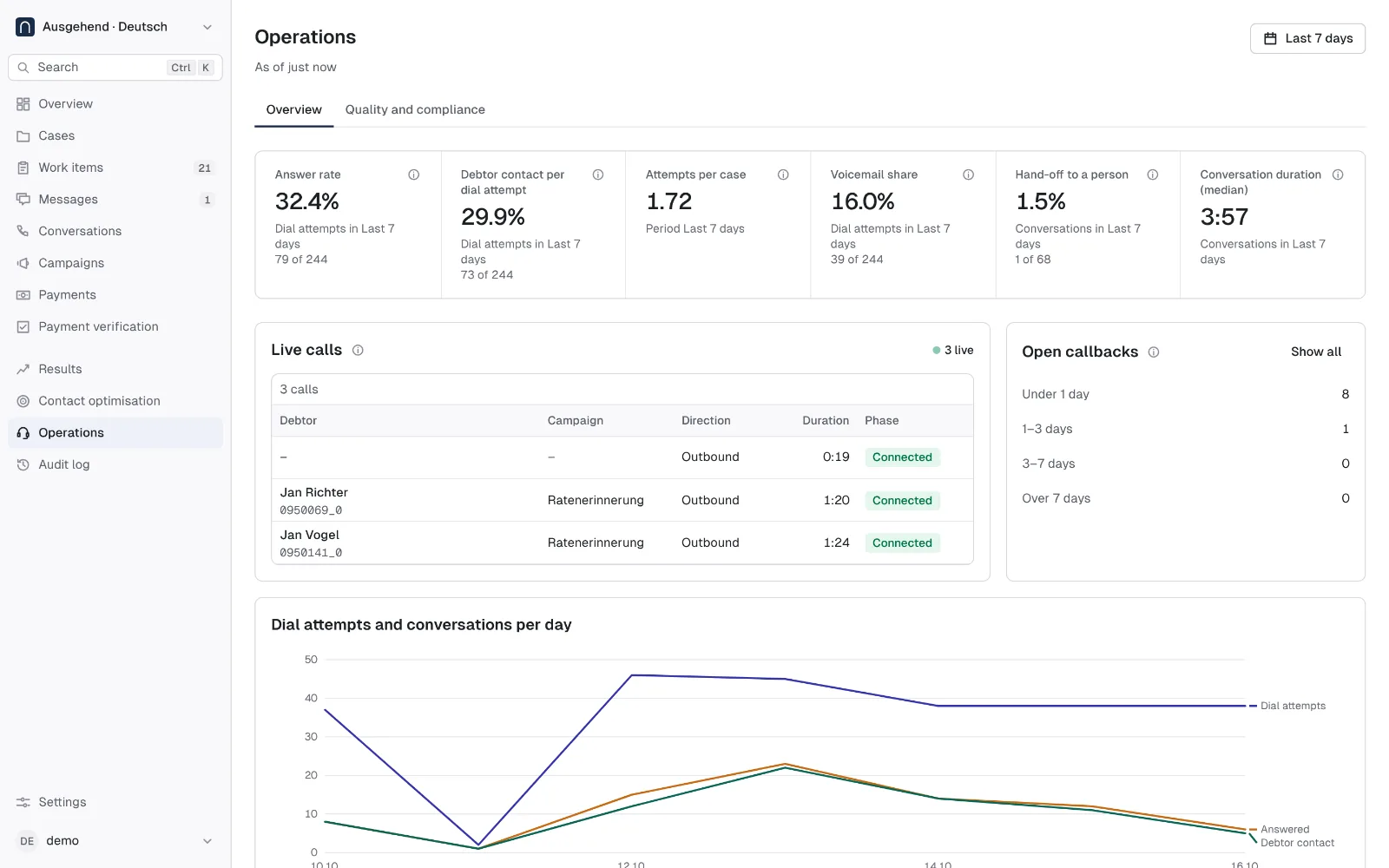
Task: Open the Overview sidebar icon
Action: coord(23,104)
